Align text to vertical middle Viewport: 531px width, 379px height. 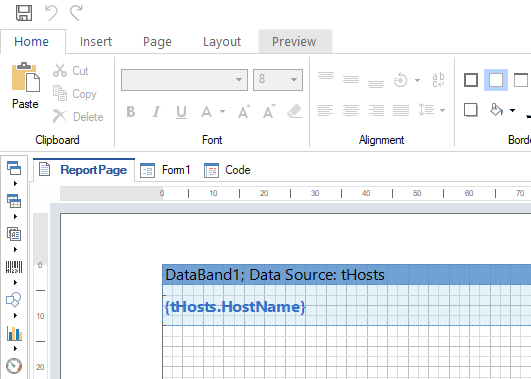pyautogui.click(x=351, y=80)
